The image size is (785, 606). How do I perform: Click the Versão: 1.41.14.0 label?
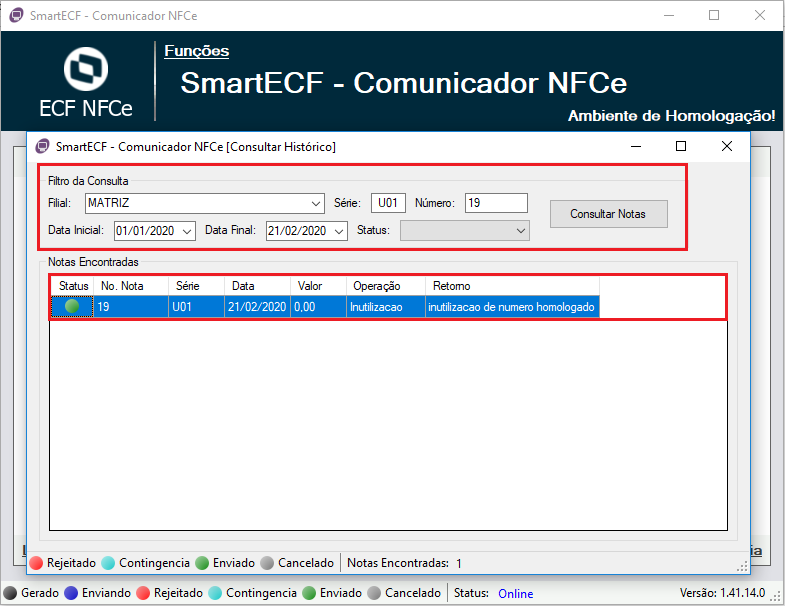pyautogui.click(x=722, y=593)
